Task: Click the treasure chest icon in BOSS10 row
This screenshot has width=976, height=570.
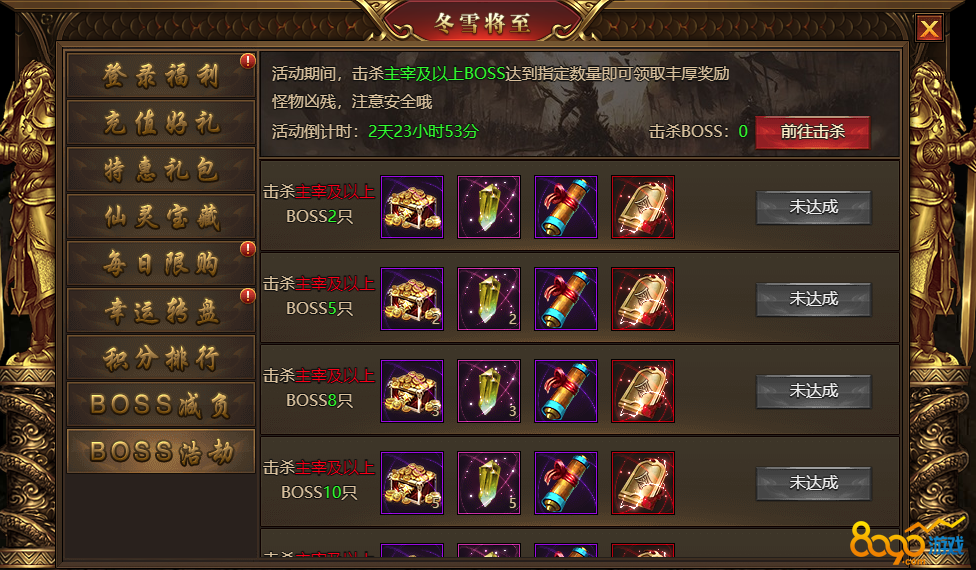Action: (x=411, y=483)
